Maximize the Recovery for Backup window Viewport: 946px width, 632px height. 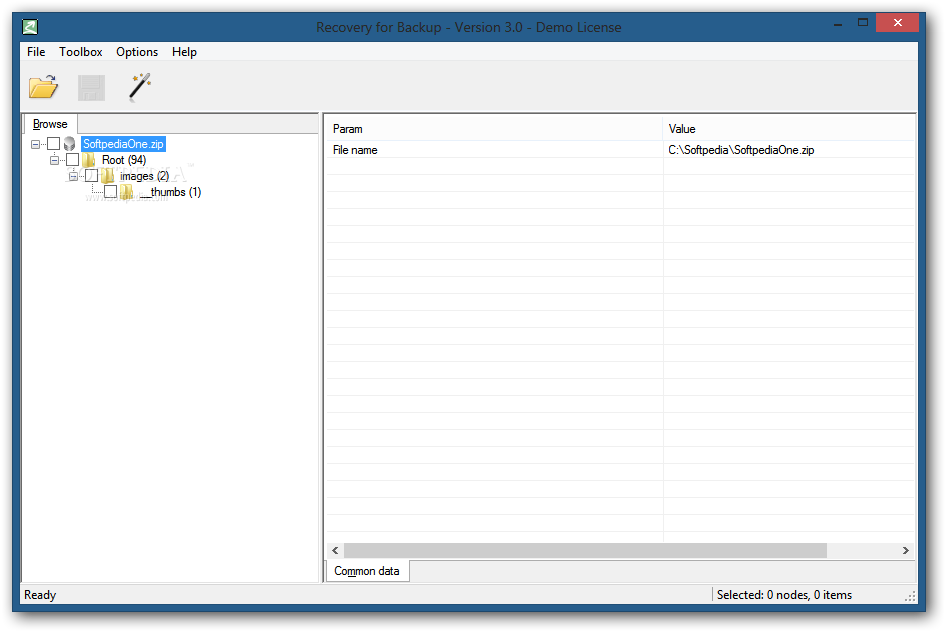[863, 23]
